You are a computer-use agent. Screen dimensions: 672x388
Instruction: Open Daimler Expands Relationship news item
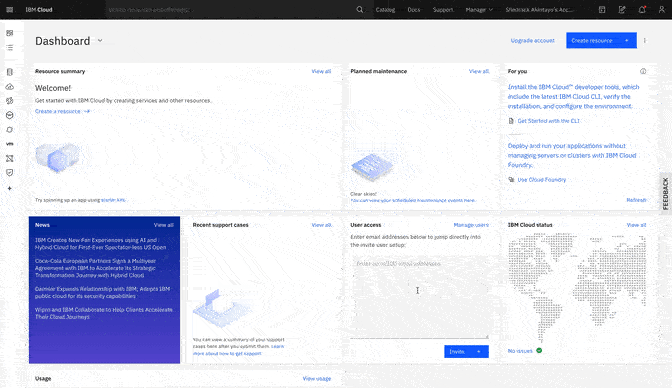pyautogui.click(x=102, y=292)
